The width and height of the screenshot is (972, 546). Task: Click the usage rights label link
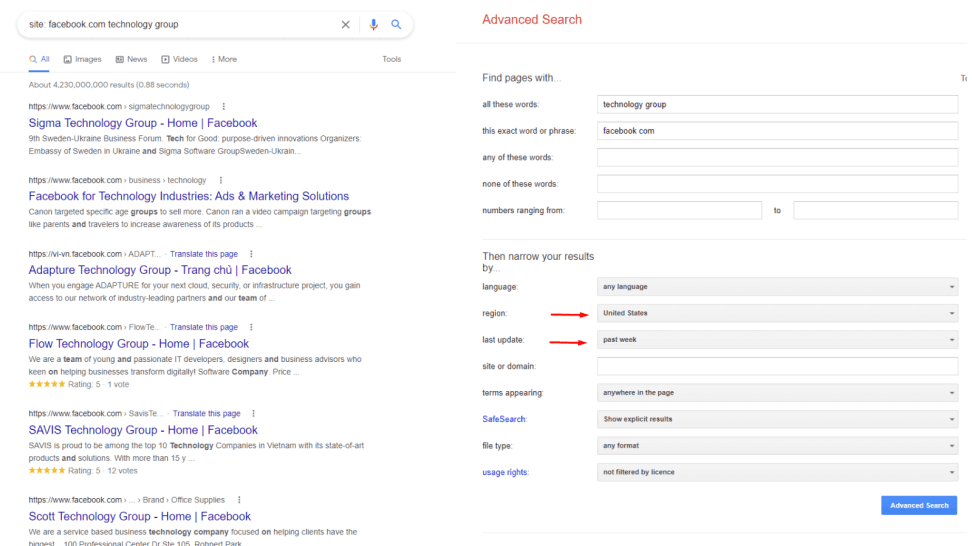pos(505,472)
